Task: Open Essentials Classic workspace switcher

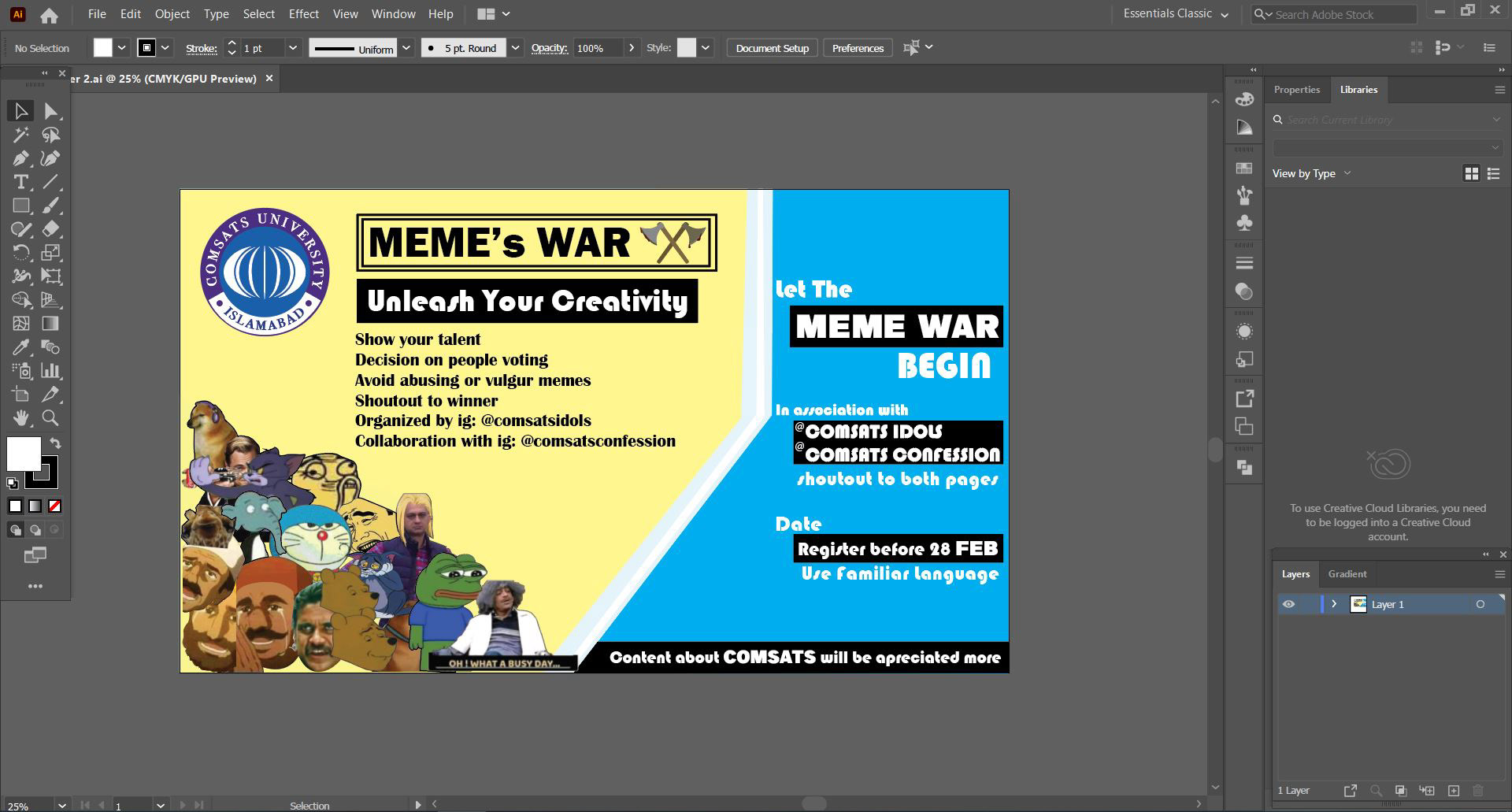Action: (1176, 14)
